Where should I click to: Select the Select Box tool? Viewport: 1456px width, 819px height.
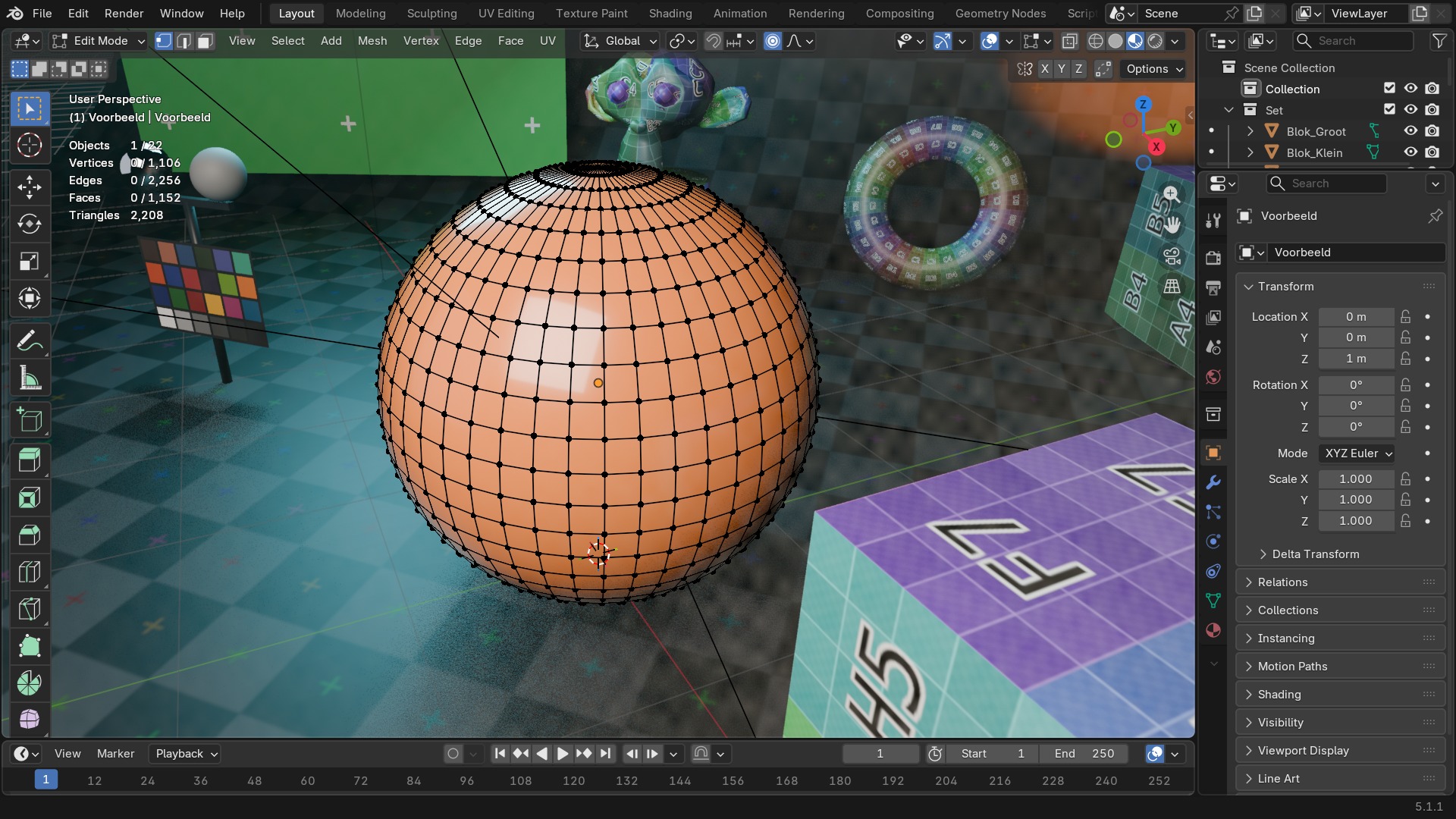tap(30, 108)
